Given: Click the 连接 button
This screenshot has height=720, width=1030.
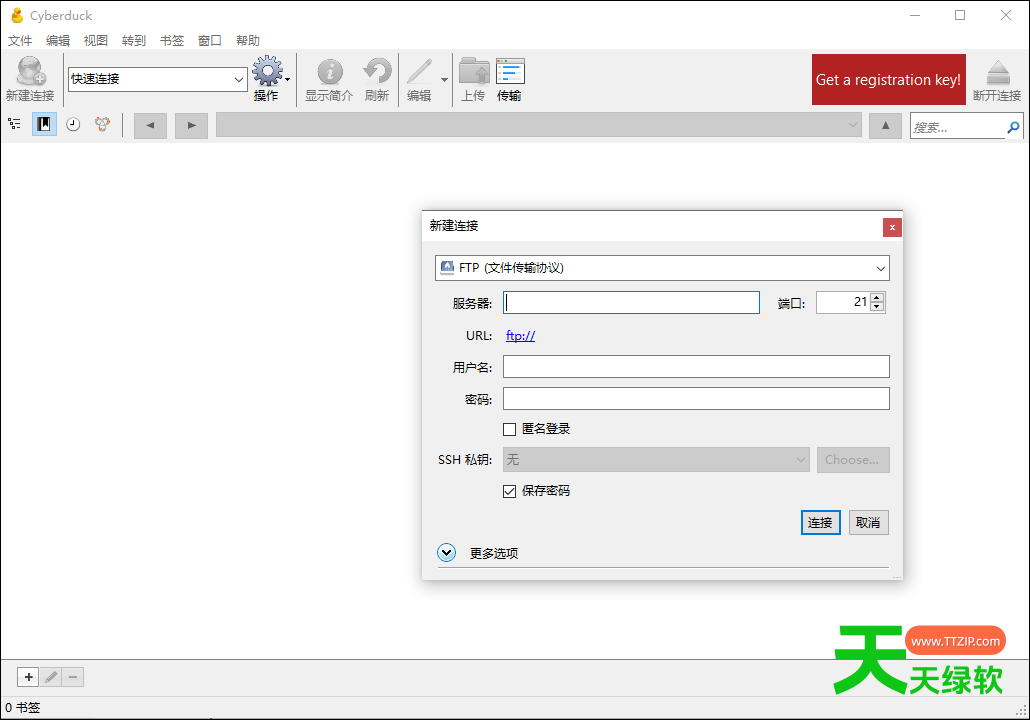Looking at the screenshot, I should (820, 522).
